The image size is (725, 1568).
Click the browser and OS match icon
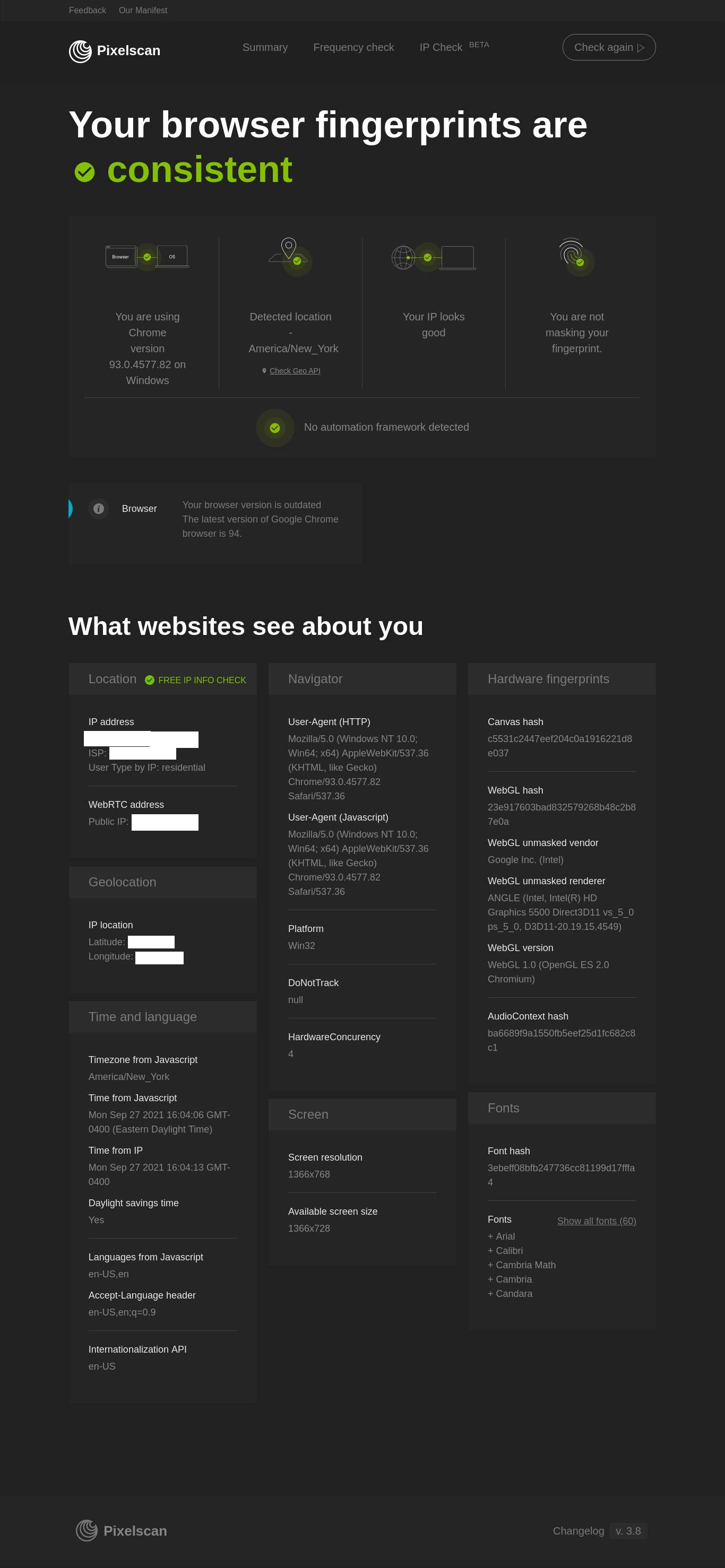pos(147,257)
